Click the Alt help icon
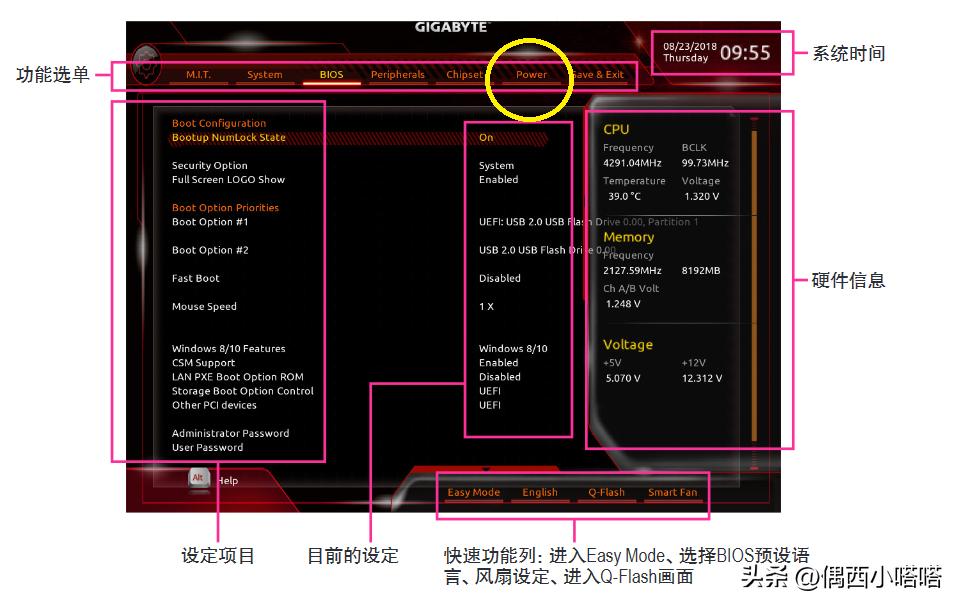960x607 pixels. 198,481
